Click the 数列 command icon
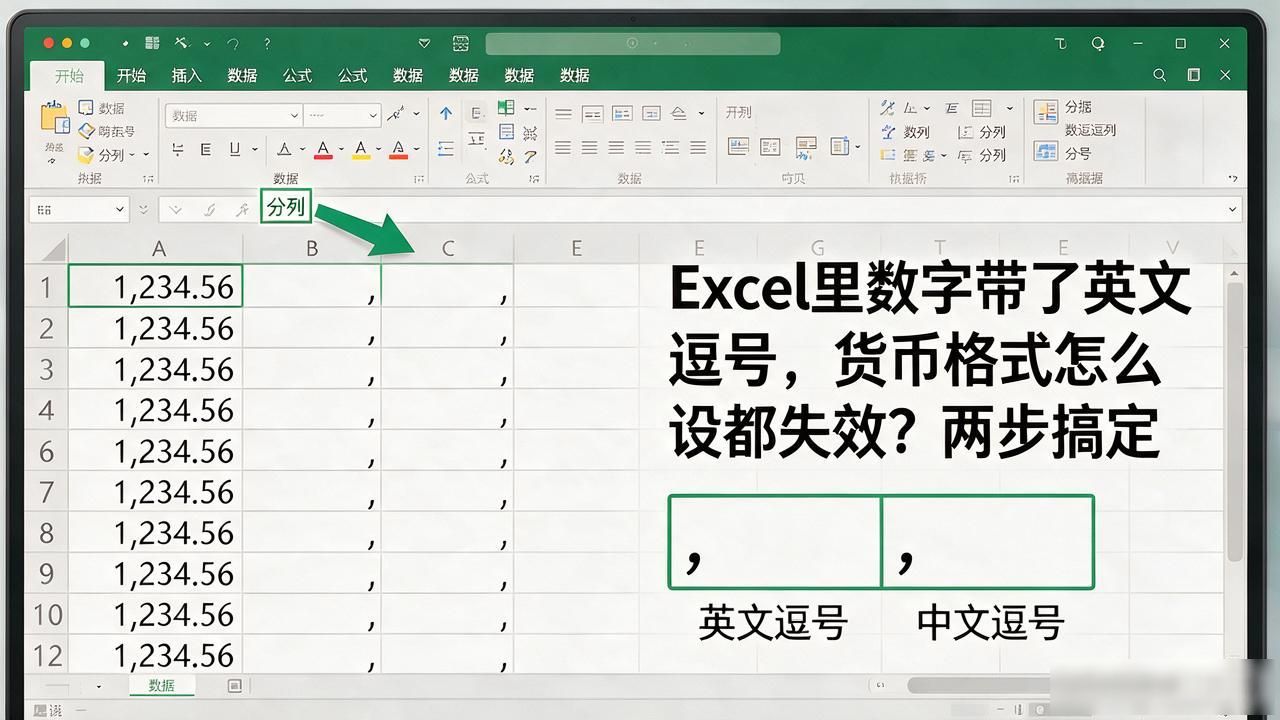This screenshot has width=1280, height=720. click(x=888, y=132)
